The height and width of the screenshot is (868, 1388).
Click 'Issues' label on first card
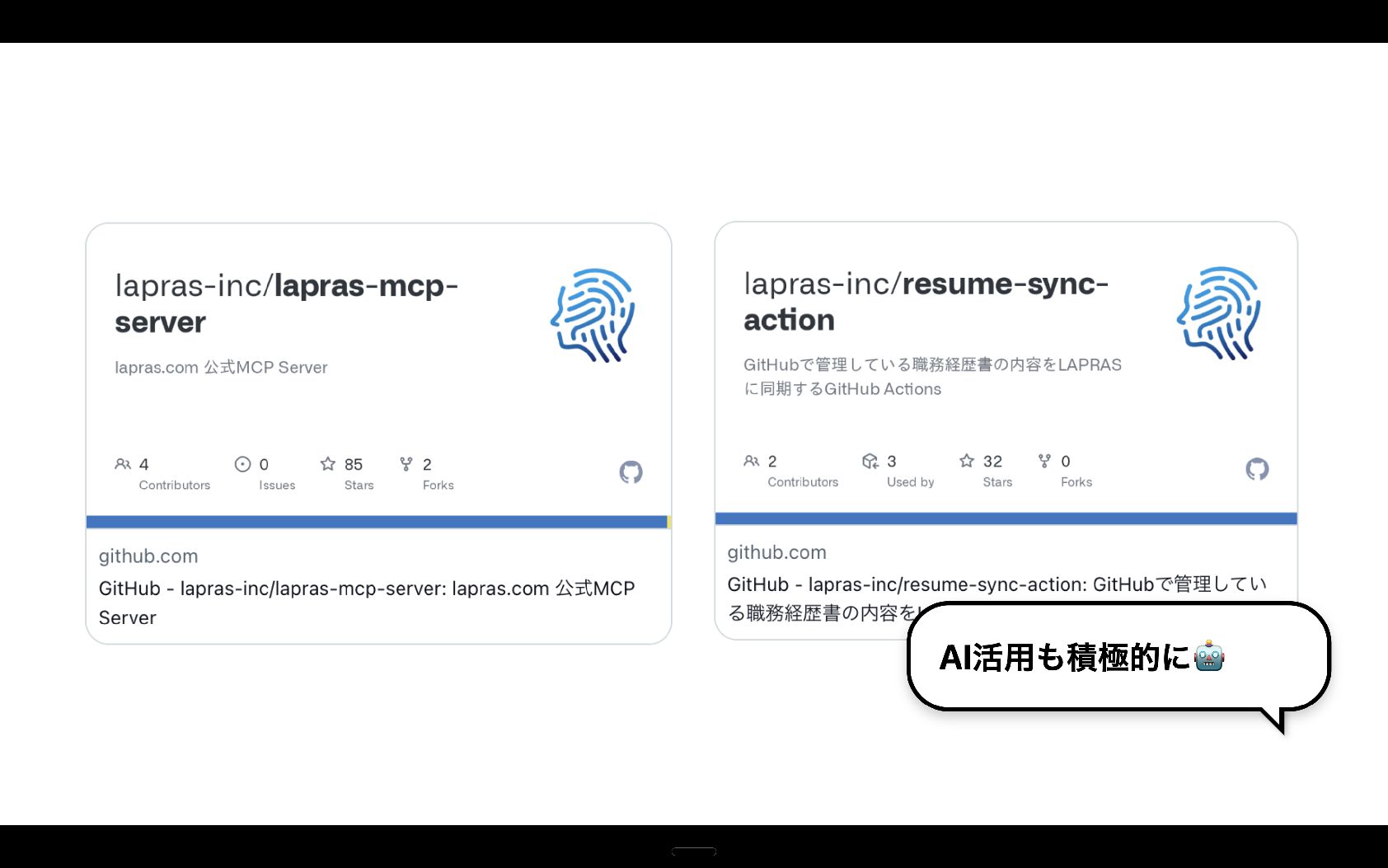click(277, 486)
